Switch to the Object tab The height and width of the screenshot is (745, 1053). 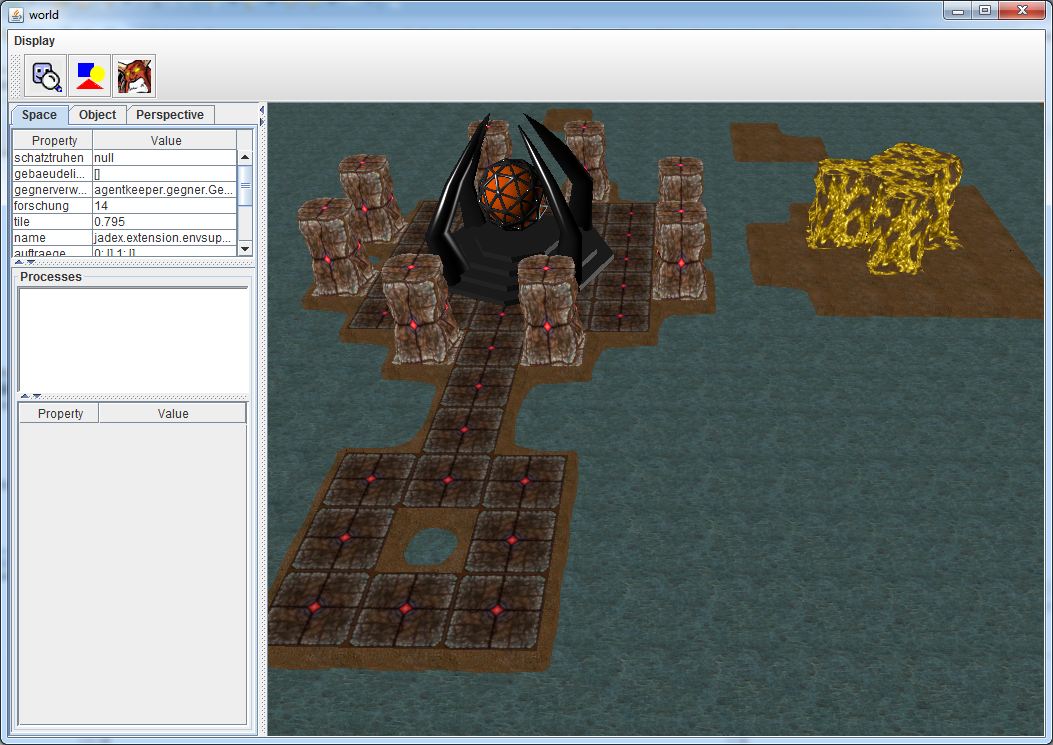click(98, 115)
